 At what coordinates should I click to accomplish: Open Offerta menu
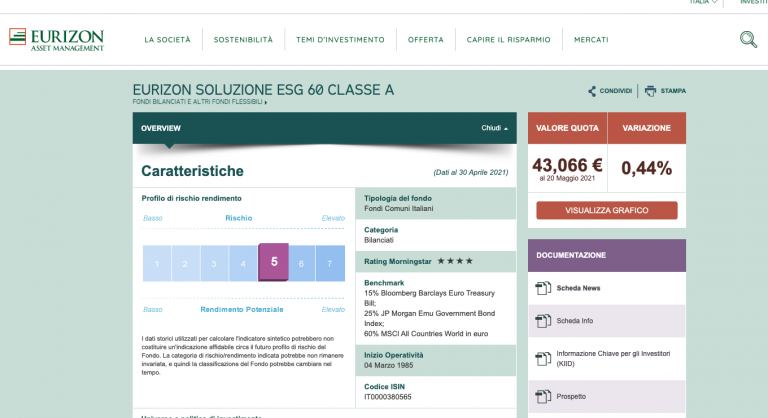point(426,40)
